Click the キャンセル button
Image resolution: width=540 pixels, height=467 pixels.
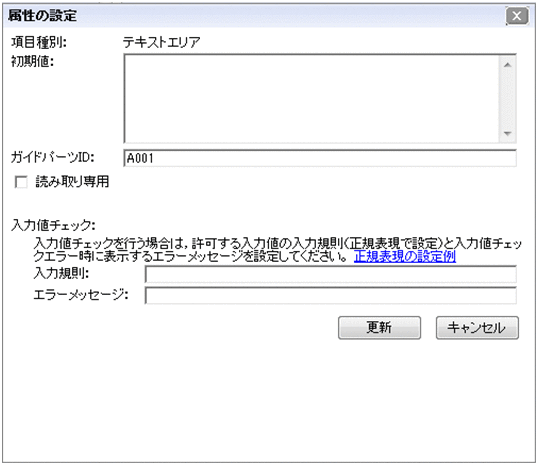[477, 328]
